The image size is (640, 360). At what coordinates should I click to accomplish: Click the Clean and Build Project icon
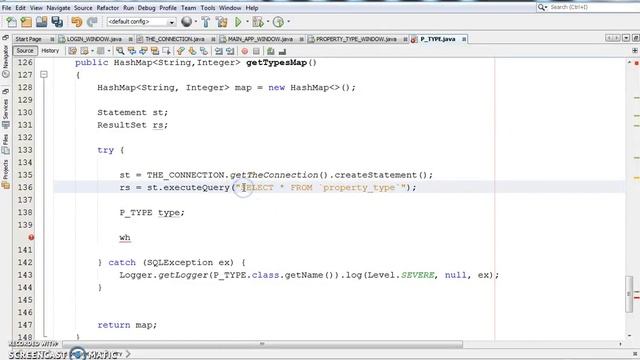pyautogui.click(x=222, y=22)
